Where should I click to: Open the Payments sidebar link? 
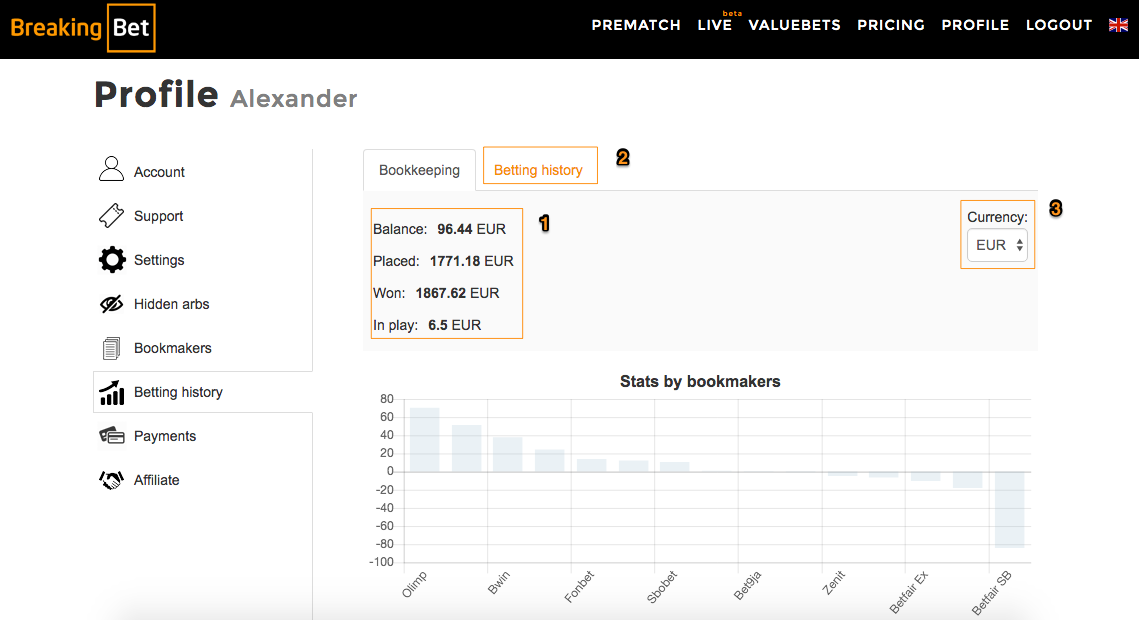(165, 436)
